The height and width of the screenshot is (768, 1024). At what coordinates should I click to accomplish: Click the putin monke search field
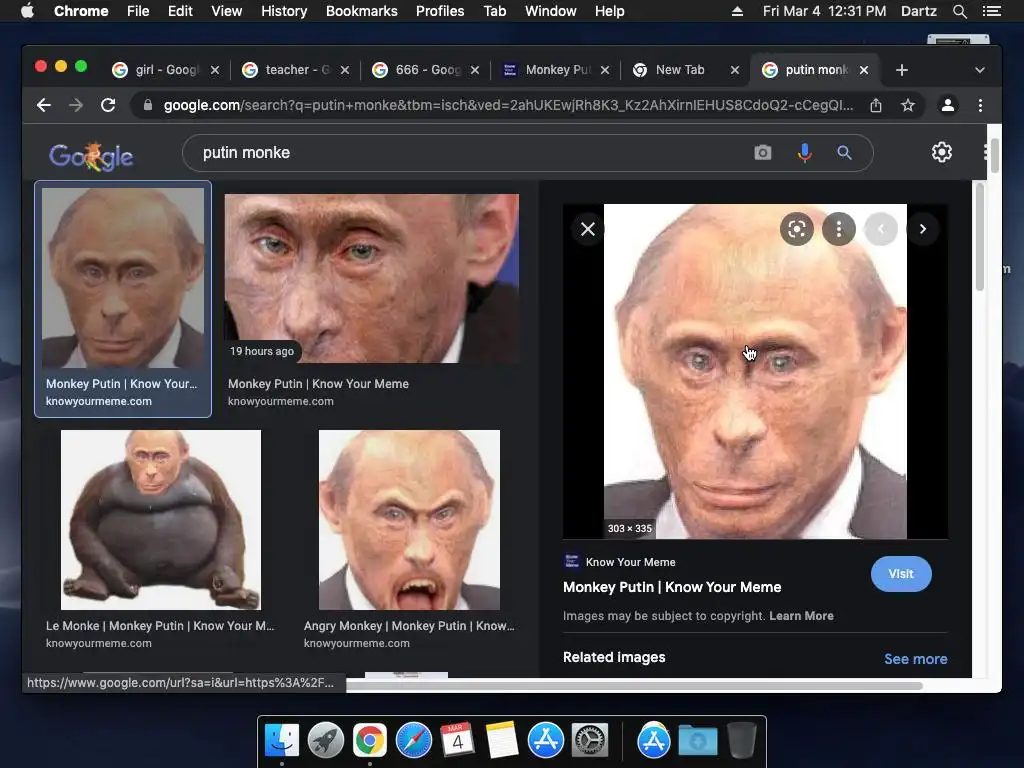coord(470,153)
